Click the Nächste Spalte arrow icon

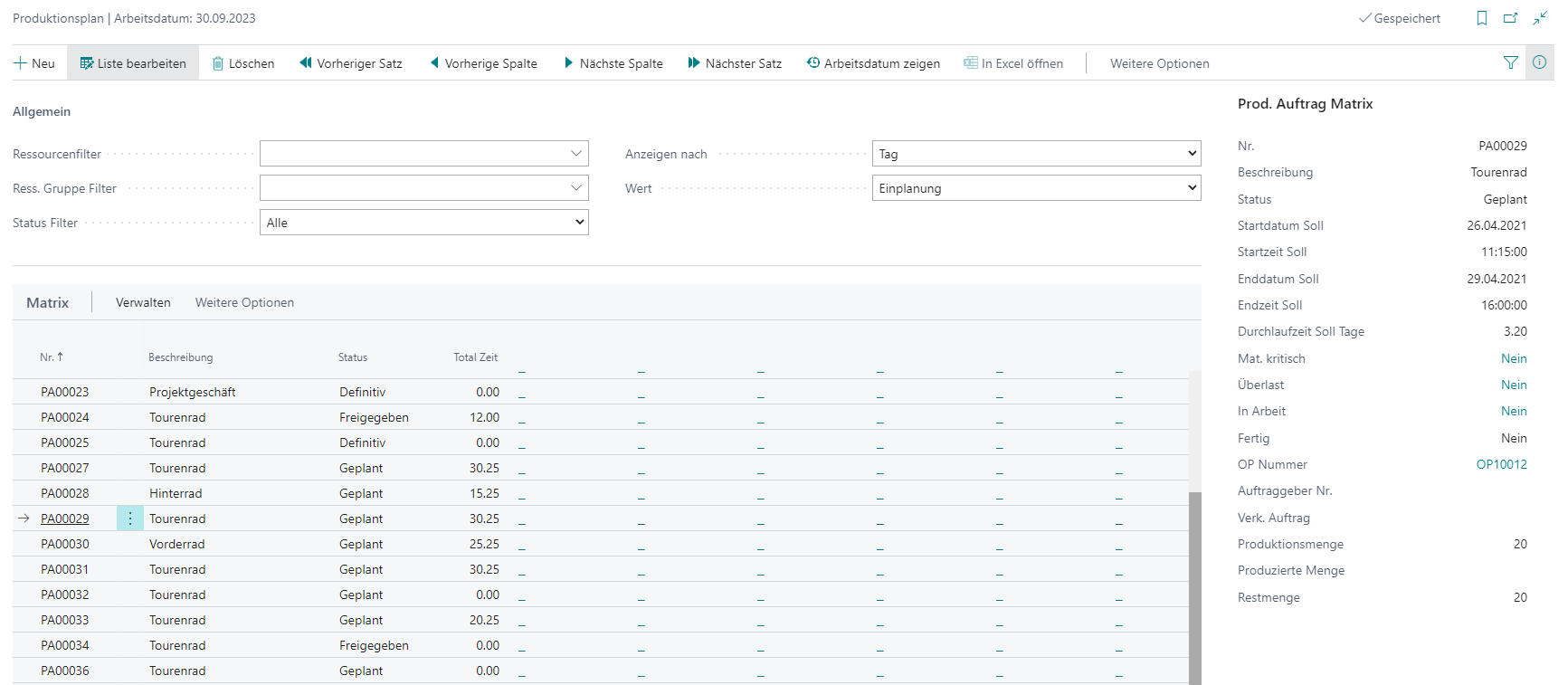(568, 62)
